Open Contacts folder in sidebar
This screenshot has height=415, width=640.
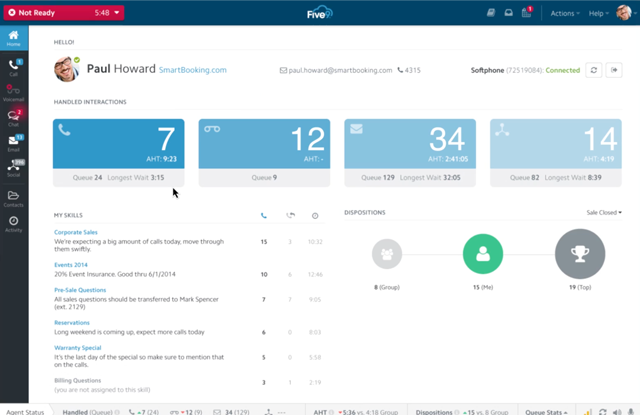pos(14,198)
